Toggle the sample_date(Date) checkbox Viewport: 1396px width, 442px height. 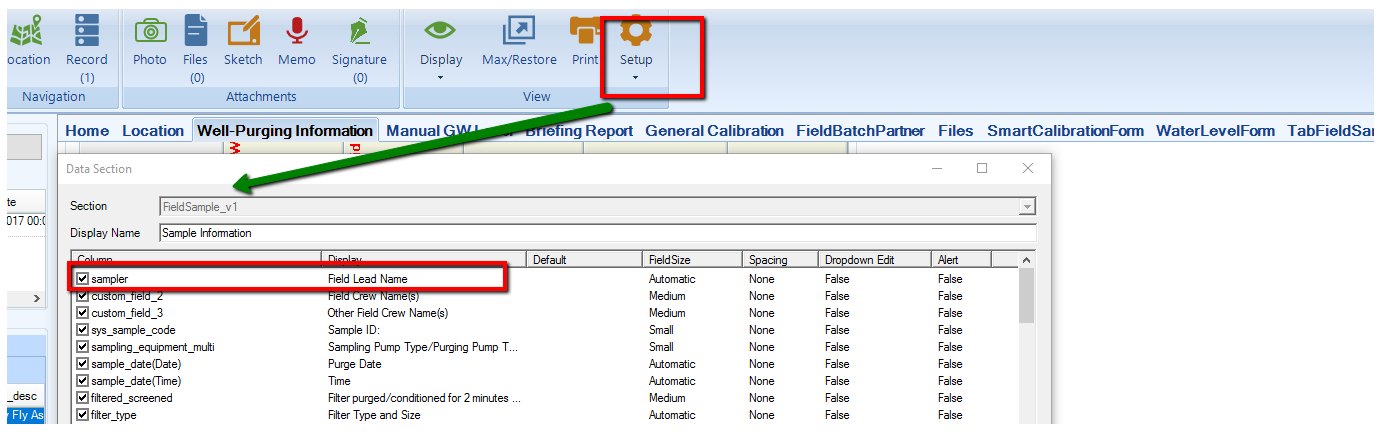pyautogui.click(x=83, y=364)
